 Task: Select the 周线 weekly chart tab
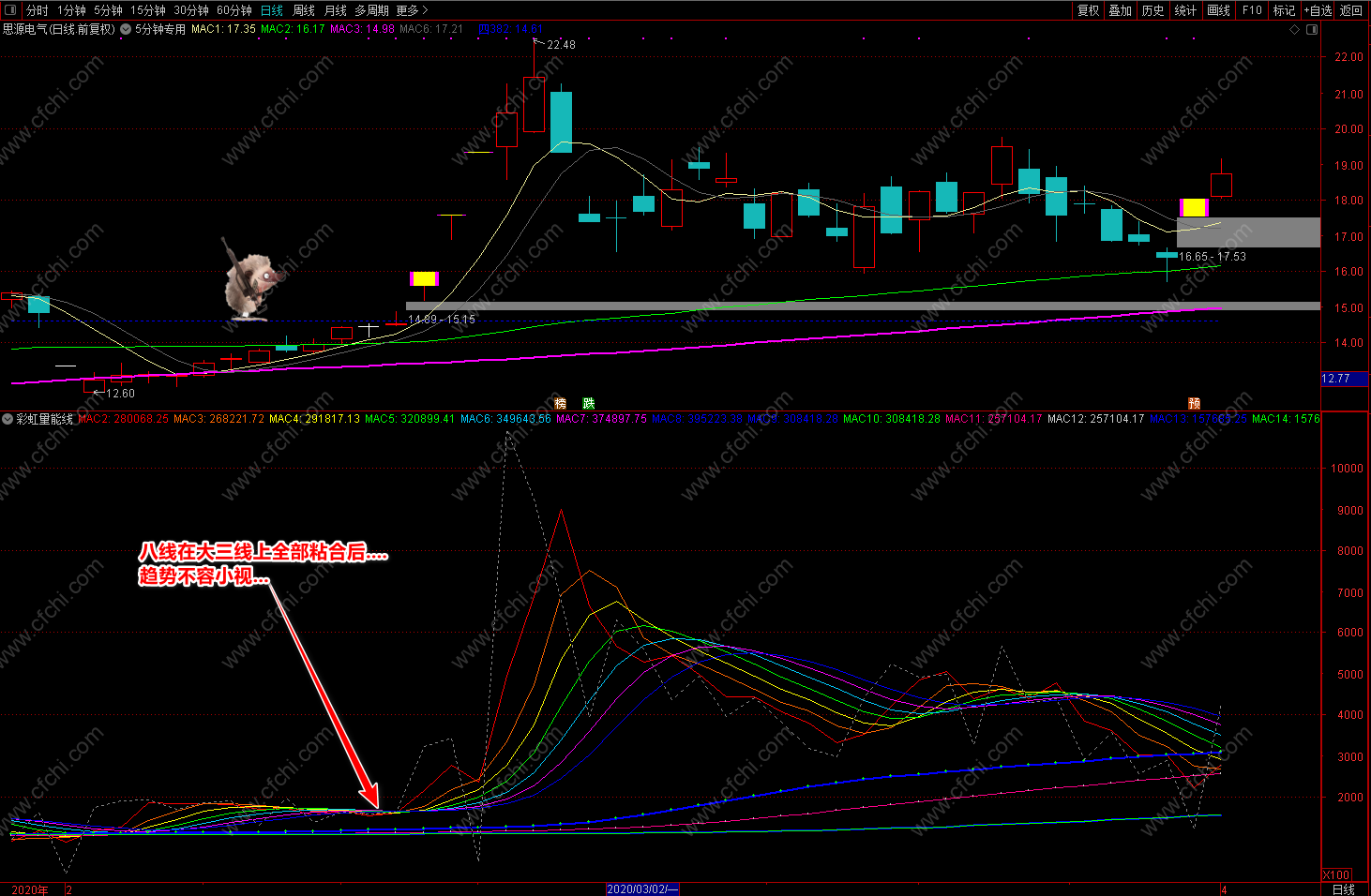[x=304, y=10]
